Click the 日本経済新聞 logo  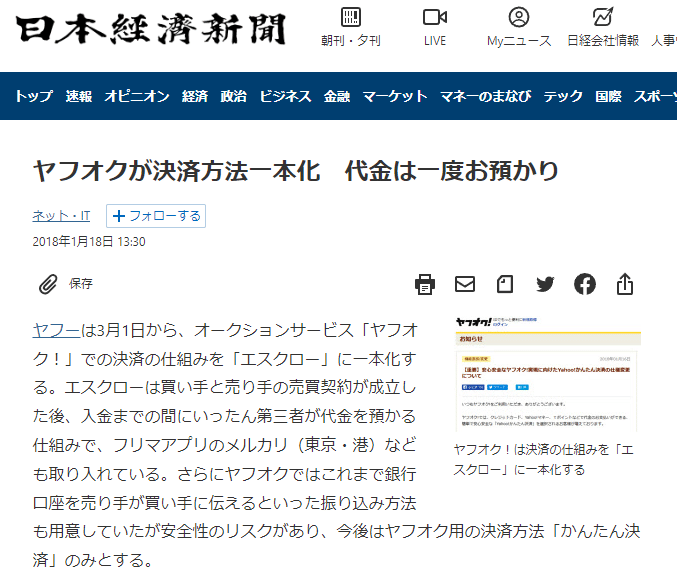tap(151, 29)
